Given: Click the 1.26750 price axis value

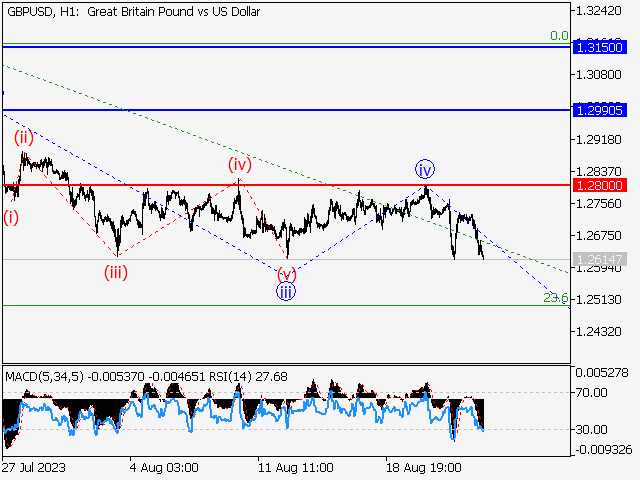Looking at the screenshot, I should (x=598, y=236).
